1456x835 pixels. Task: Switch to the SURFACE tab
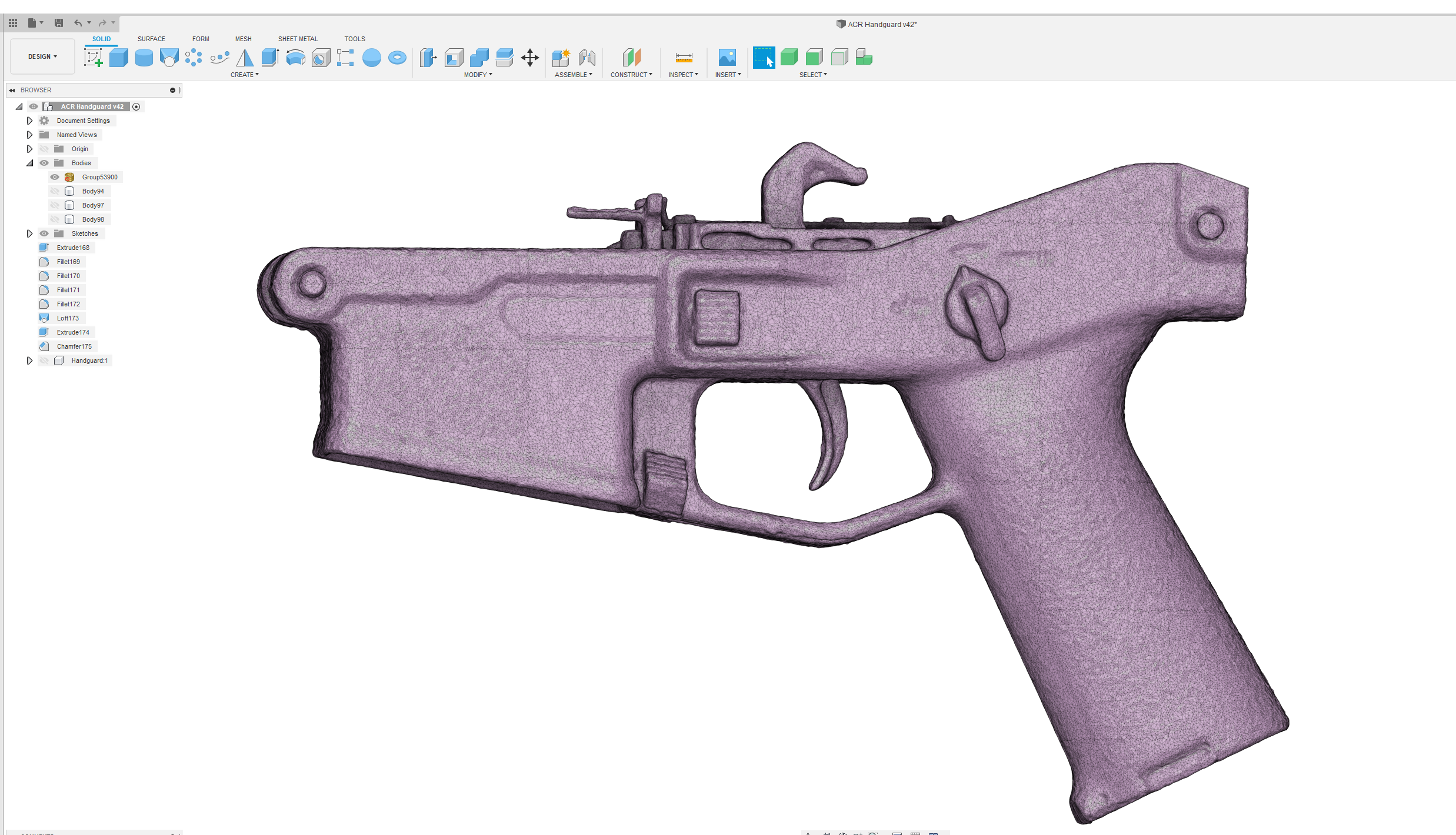151,39
